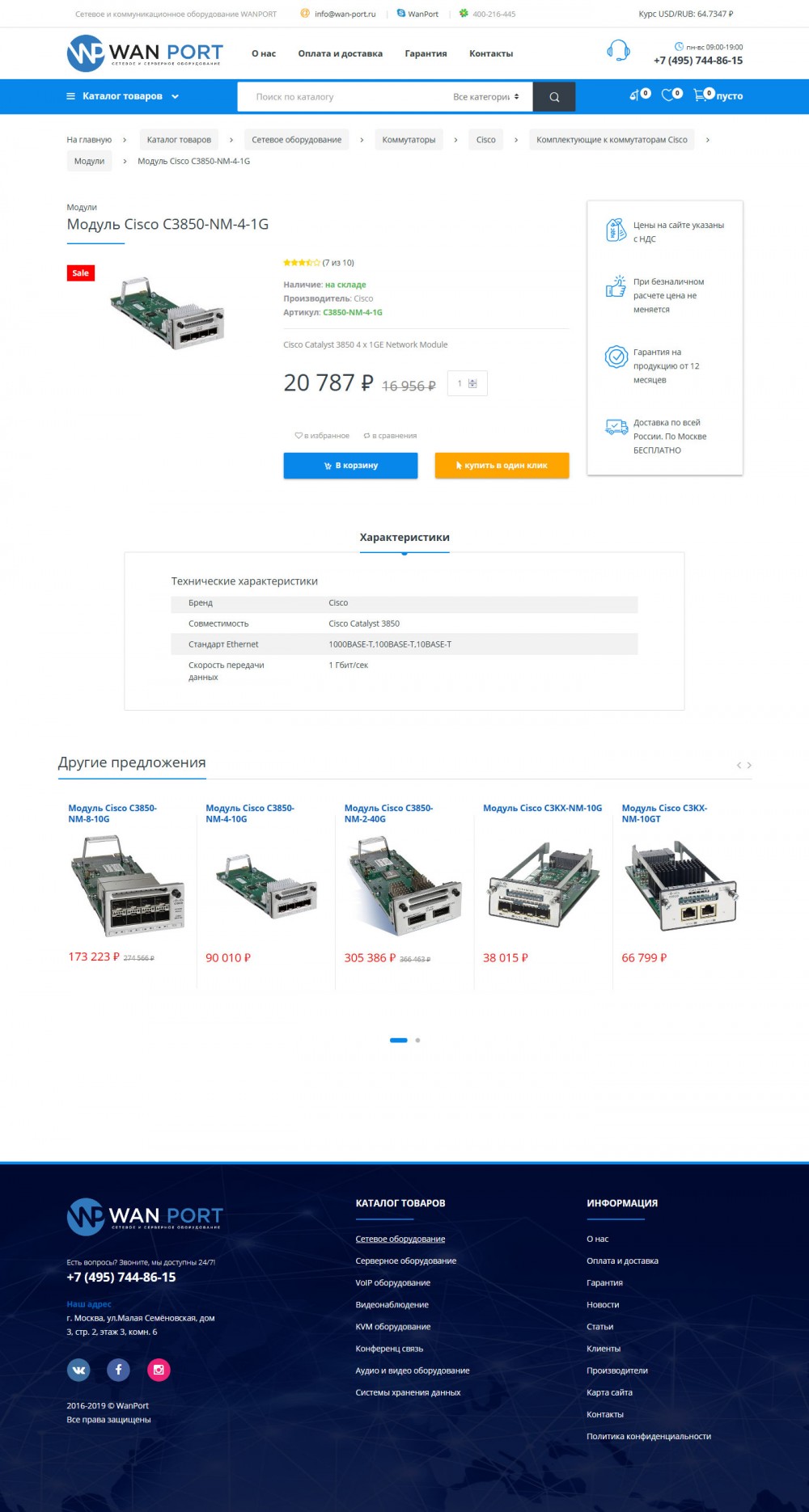Image resolution: width=809 pixels, height=1512 pixels.
Task: Click the main product image
Action: (167, 312)
